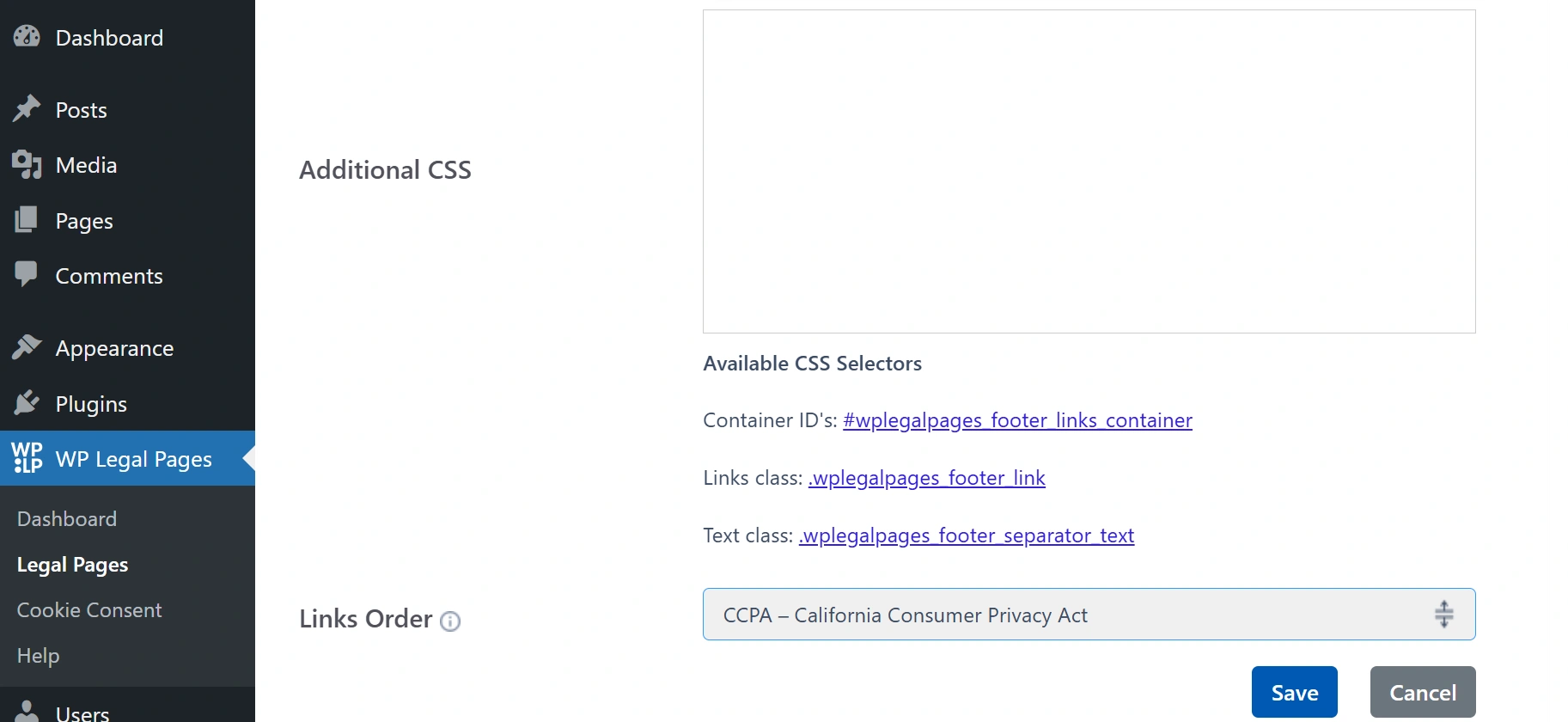Open Comments using the speech bubble icon
Viewport: 1568px width, 722px height.
pyautogui.click(x=27, y=275)
